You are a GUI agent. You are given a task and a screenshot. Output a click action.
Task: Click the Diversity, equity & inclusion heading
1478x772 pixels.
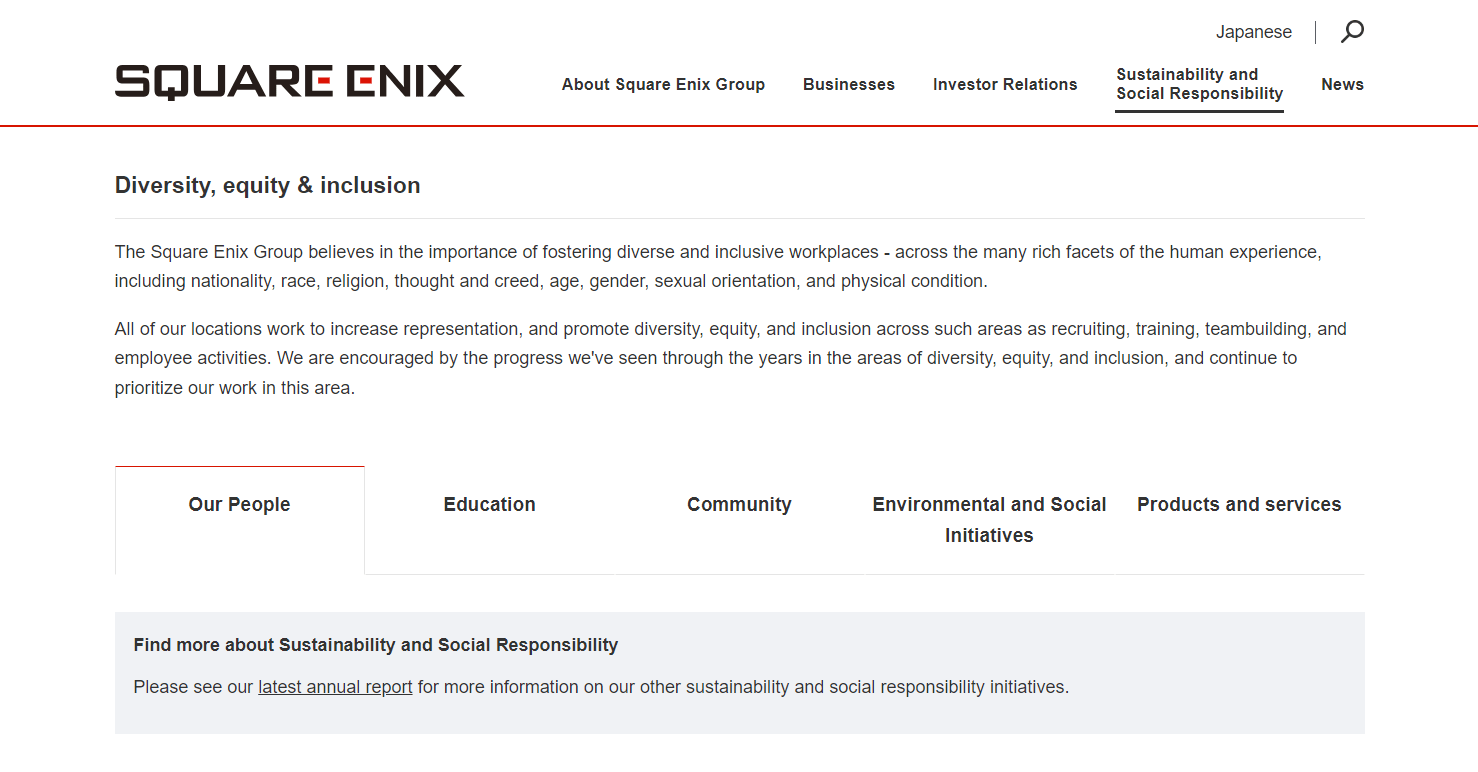click(x=267, y=186)
